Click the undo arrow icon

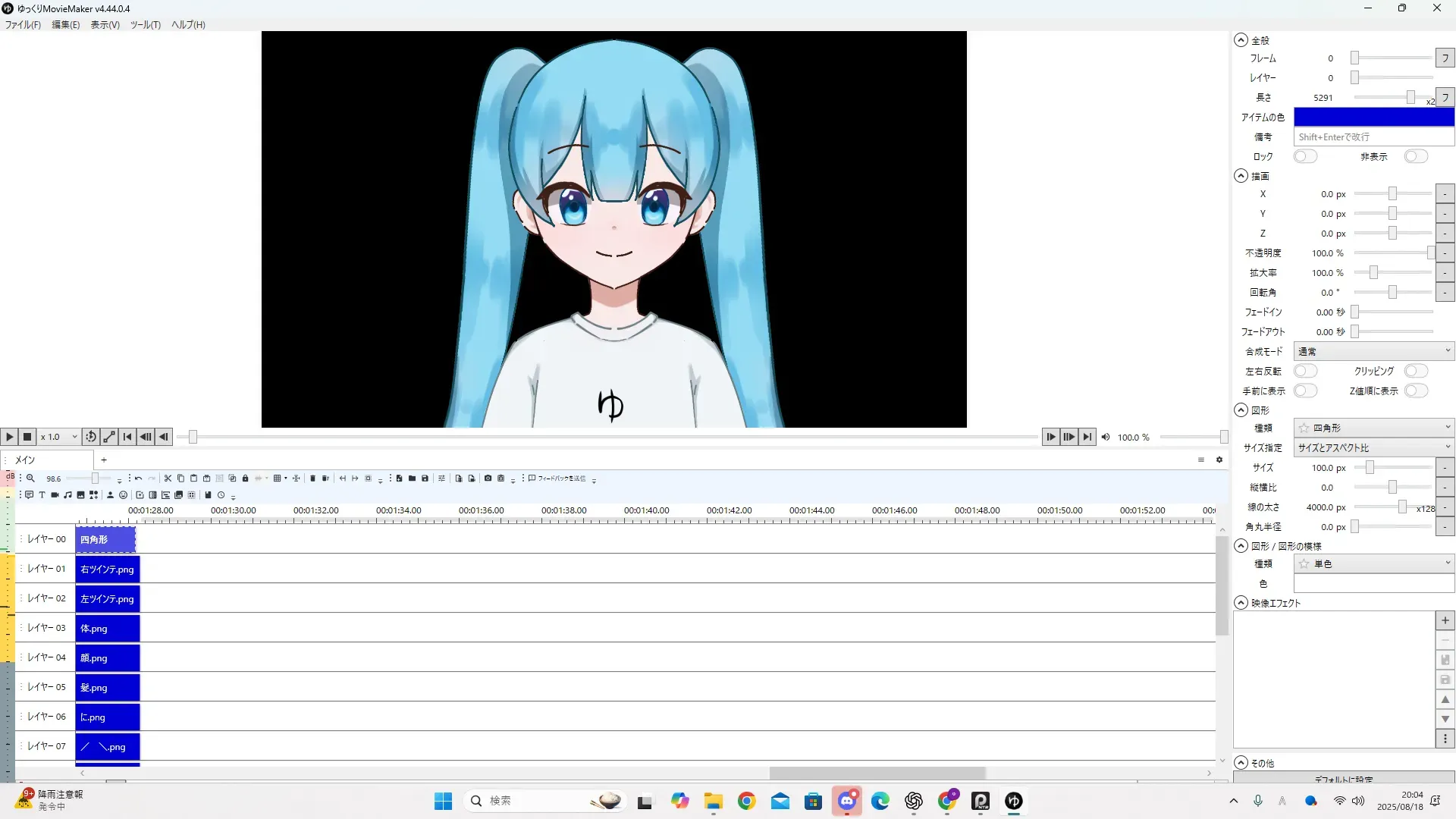[138, 479]
